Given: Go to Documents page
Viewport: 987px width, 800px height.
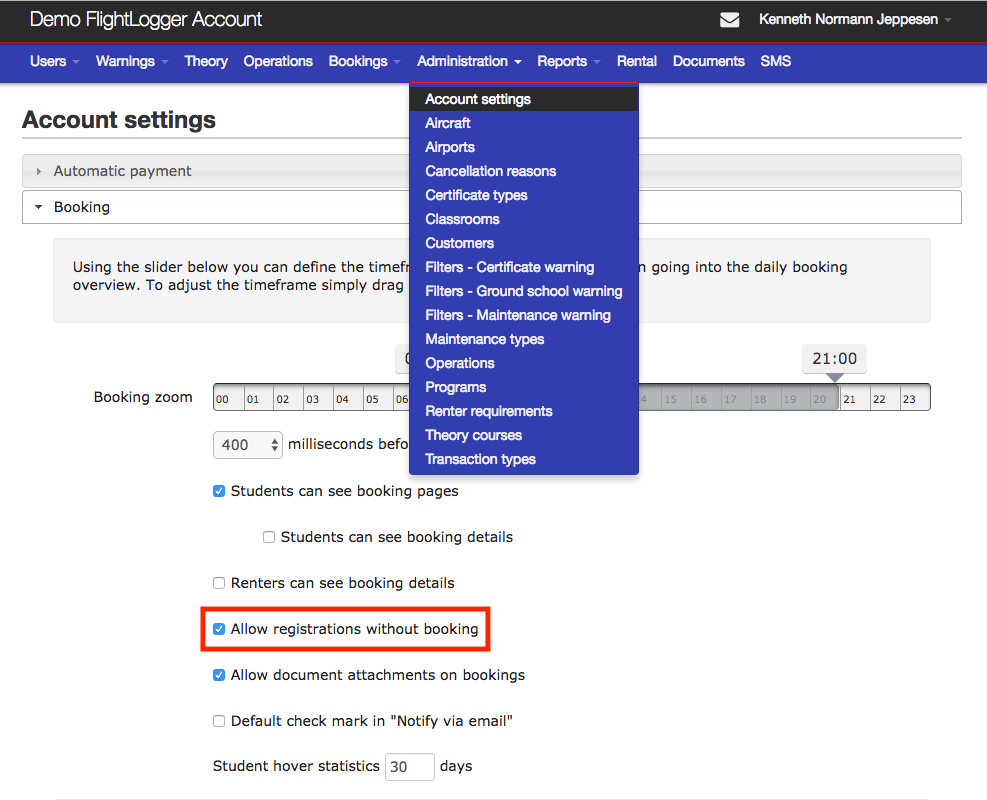Looking at the screenshot, I should pos(708,61).
